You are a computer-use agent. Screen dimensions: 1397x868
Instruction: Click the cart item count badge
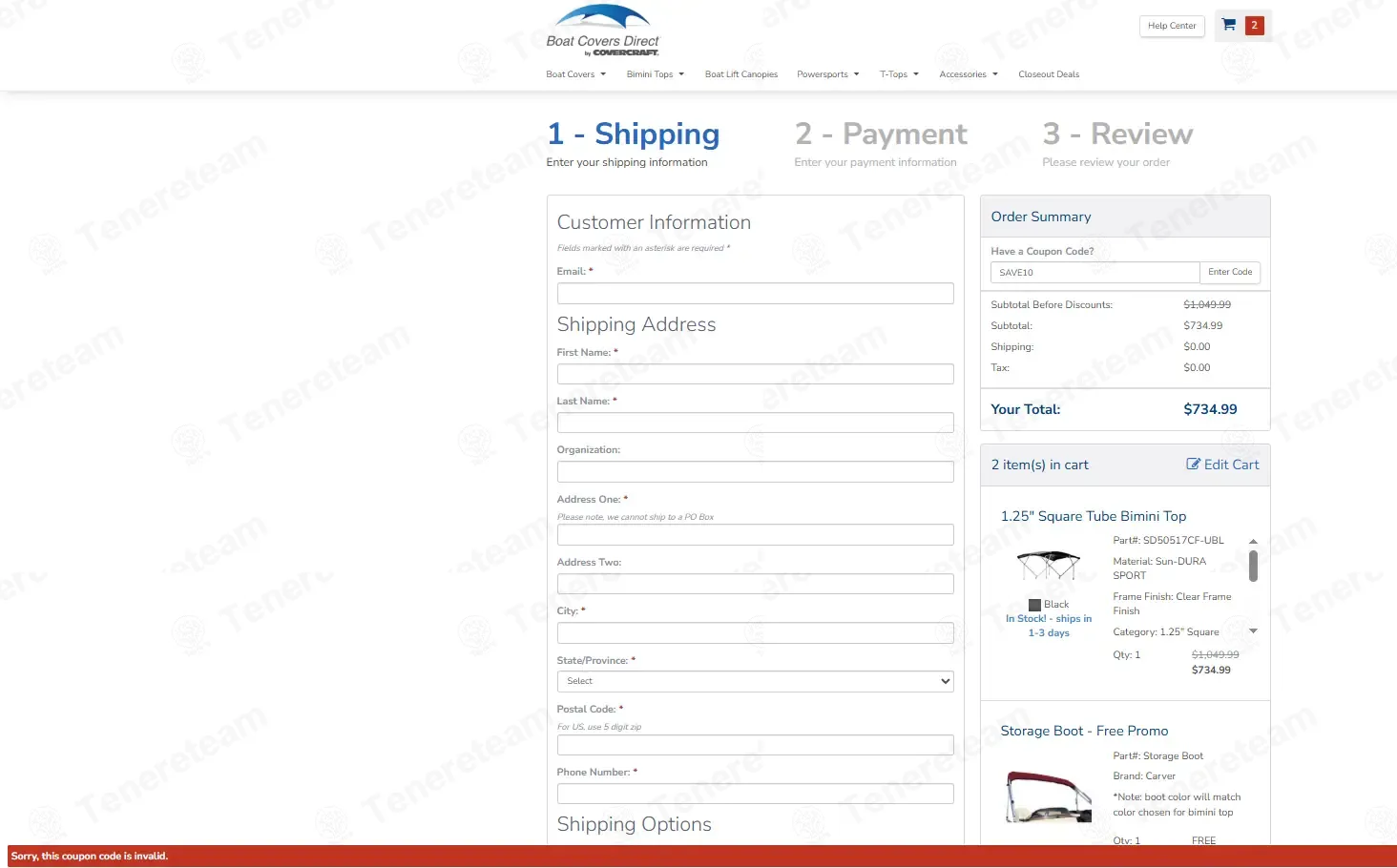click(1255, 26)
